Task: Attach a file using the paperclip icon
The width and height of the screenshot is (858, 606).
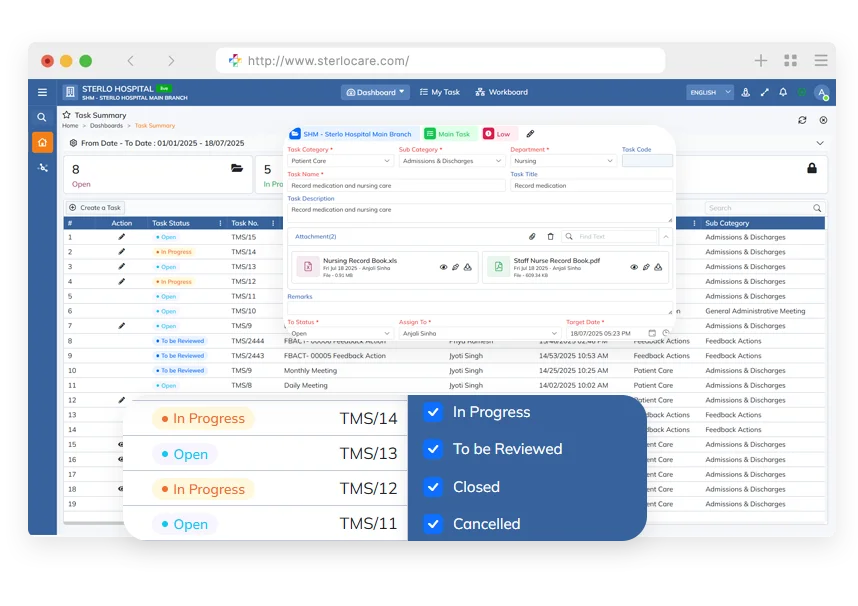Action: 532,236
